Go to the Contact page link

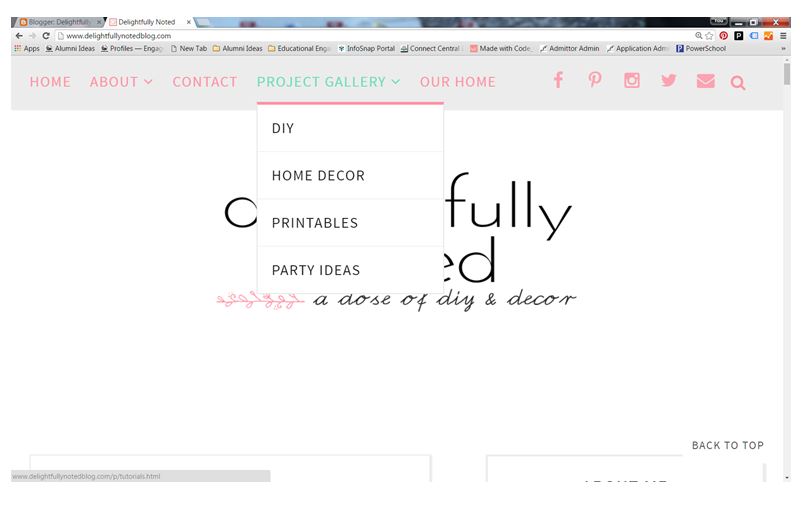[x=204, y=82]
